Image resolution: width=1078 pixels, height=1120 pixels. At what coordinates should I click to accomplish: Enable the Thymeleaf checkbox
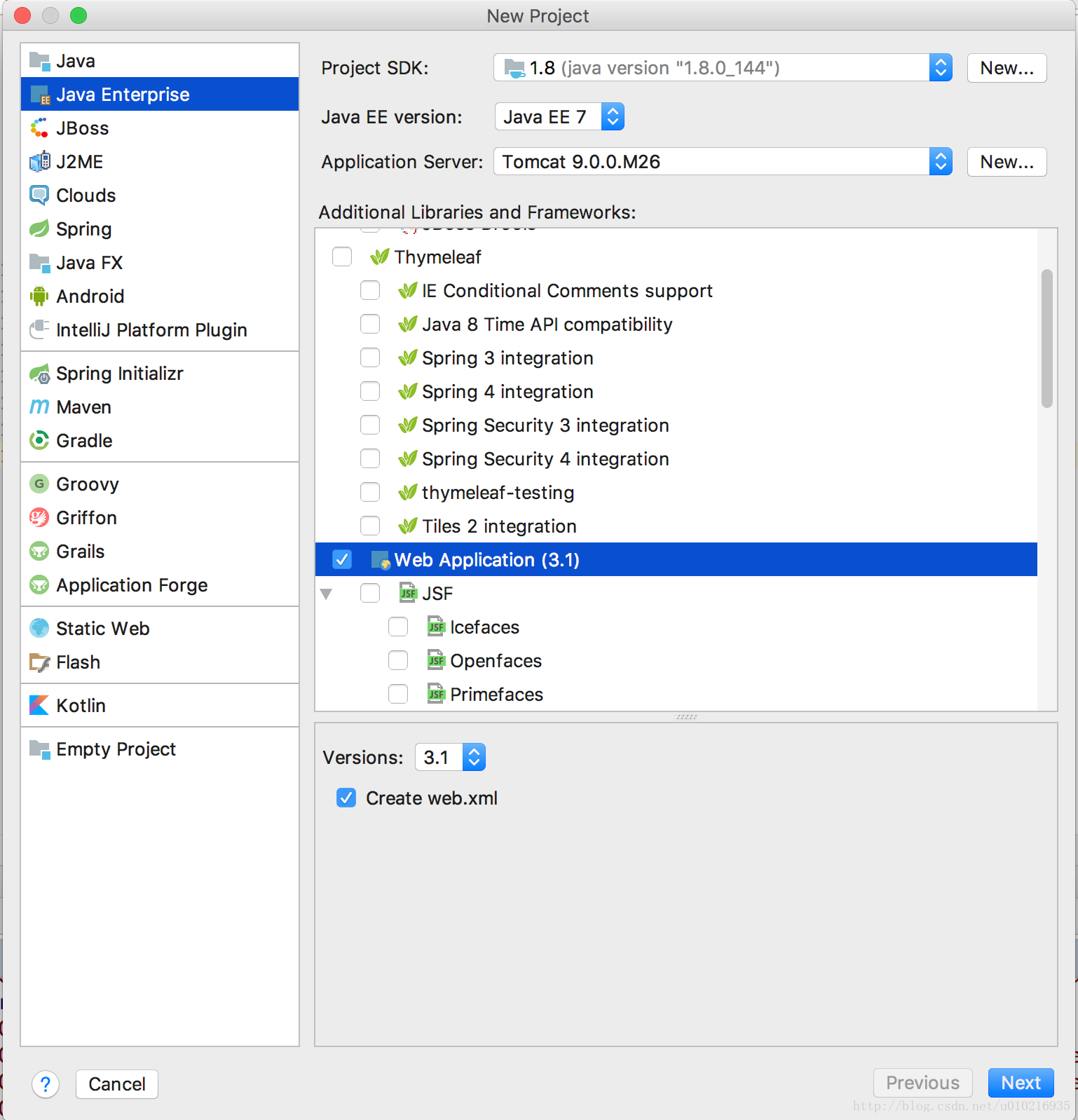(342, 257)
